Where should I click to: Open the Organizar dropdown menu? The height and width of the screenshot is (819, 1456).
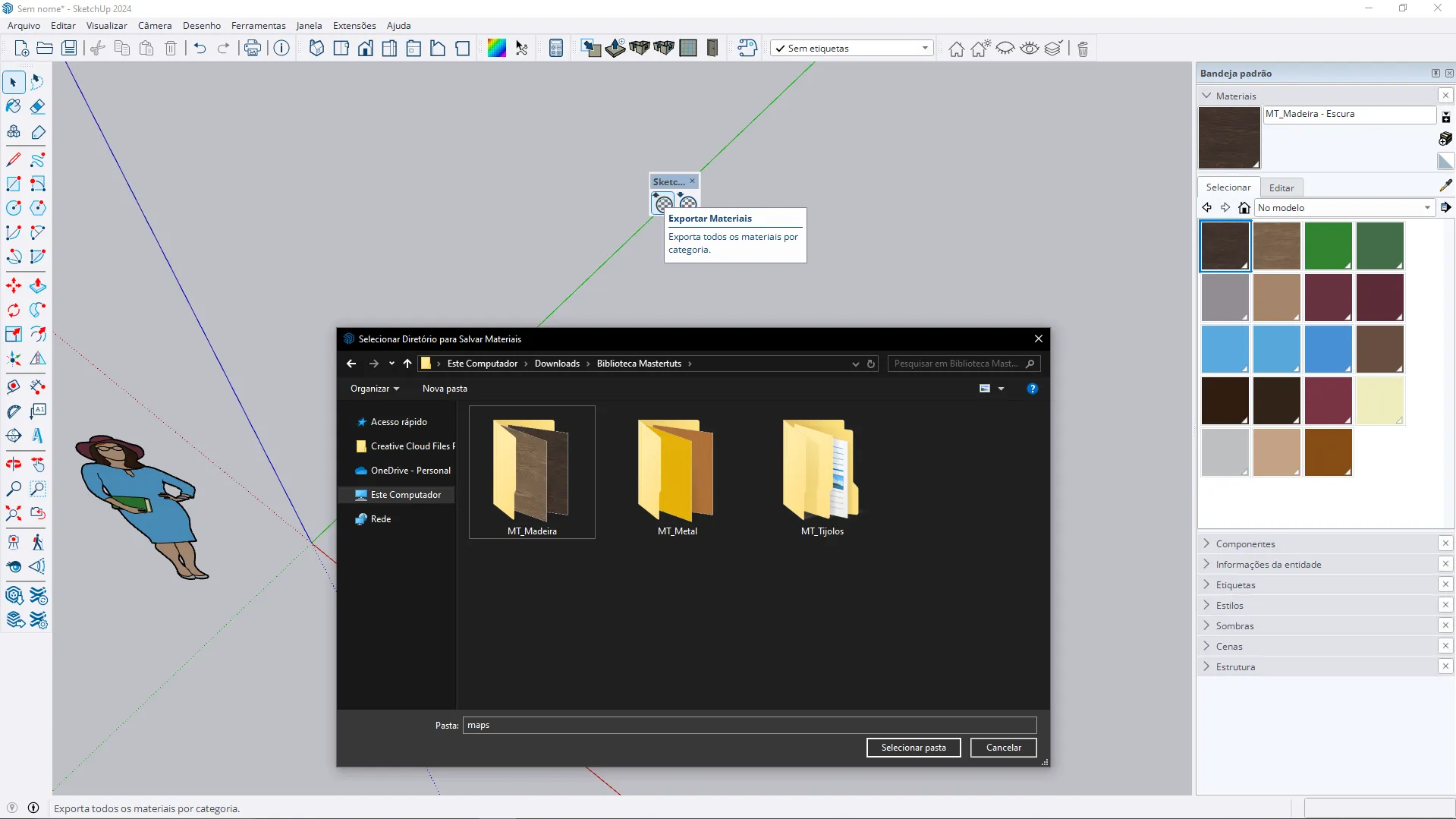tap(374, 389)
